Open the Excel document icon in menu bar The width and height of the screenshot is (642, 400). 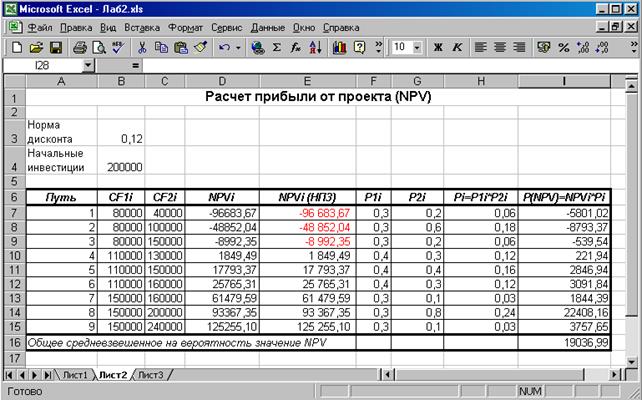click(15, 27)
